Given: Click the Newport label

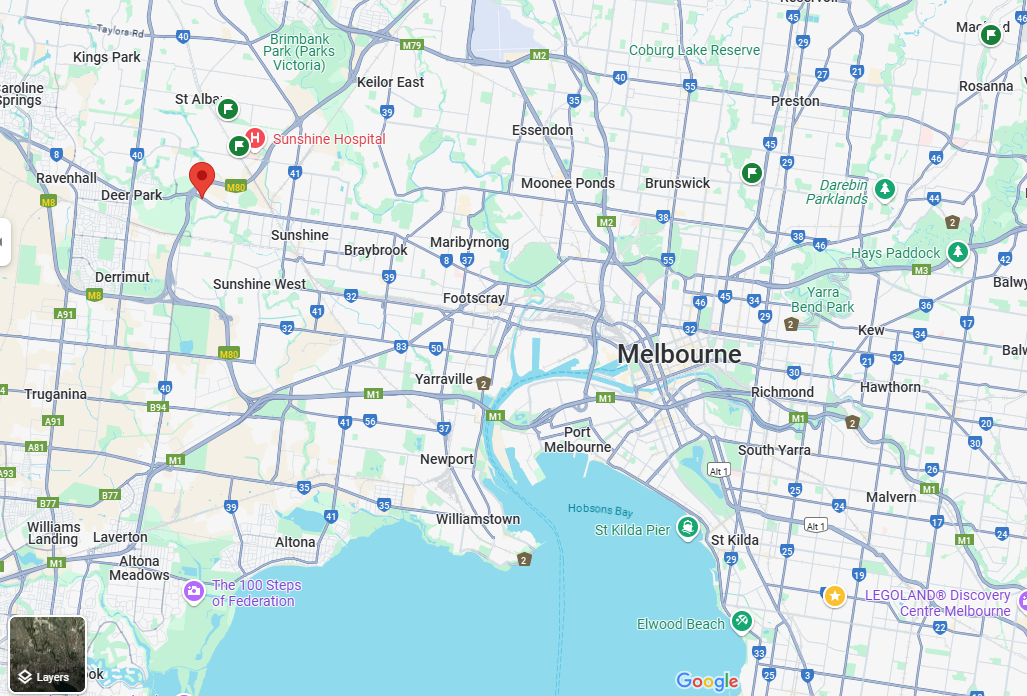Looking at the screenshot, I should (447, 460).
